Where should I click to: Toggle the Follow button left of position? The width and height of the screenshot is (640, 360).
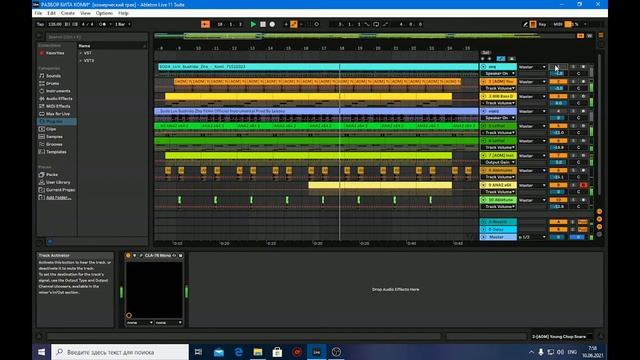[205, 24]
